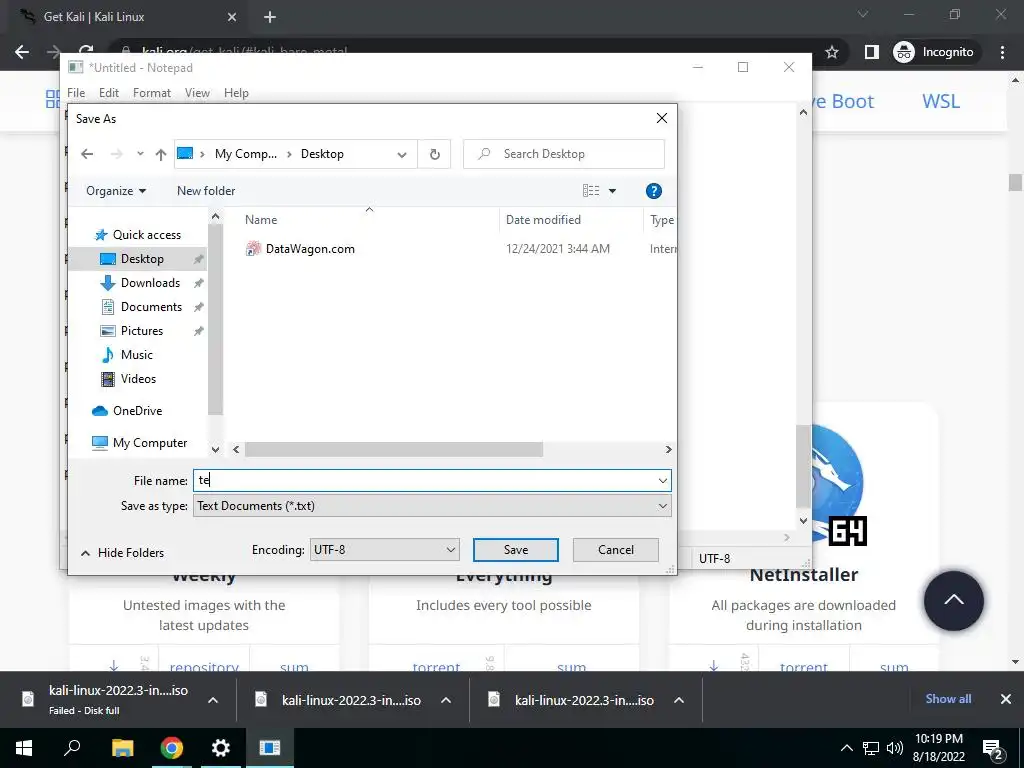Click the change view icon
This screenshot has height=768, width=1024.
pyautogui.click(x=591, y=191)
